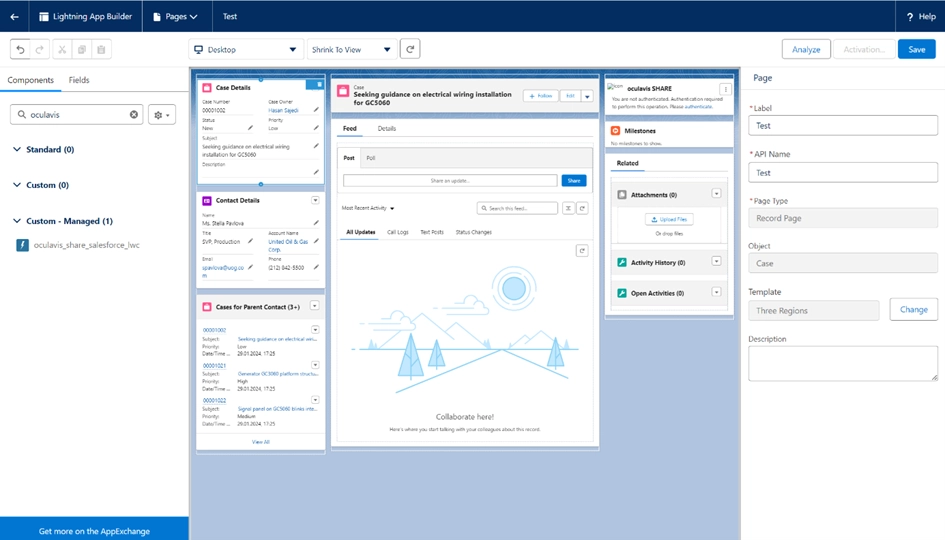Switch to the Components tab
The width and height of the screenshot is (945, 540).
[30, 80]
